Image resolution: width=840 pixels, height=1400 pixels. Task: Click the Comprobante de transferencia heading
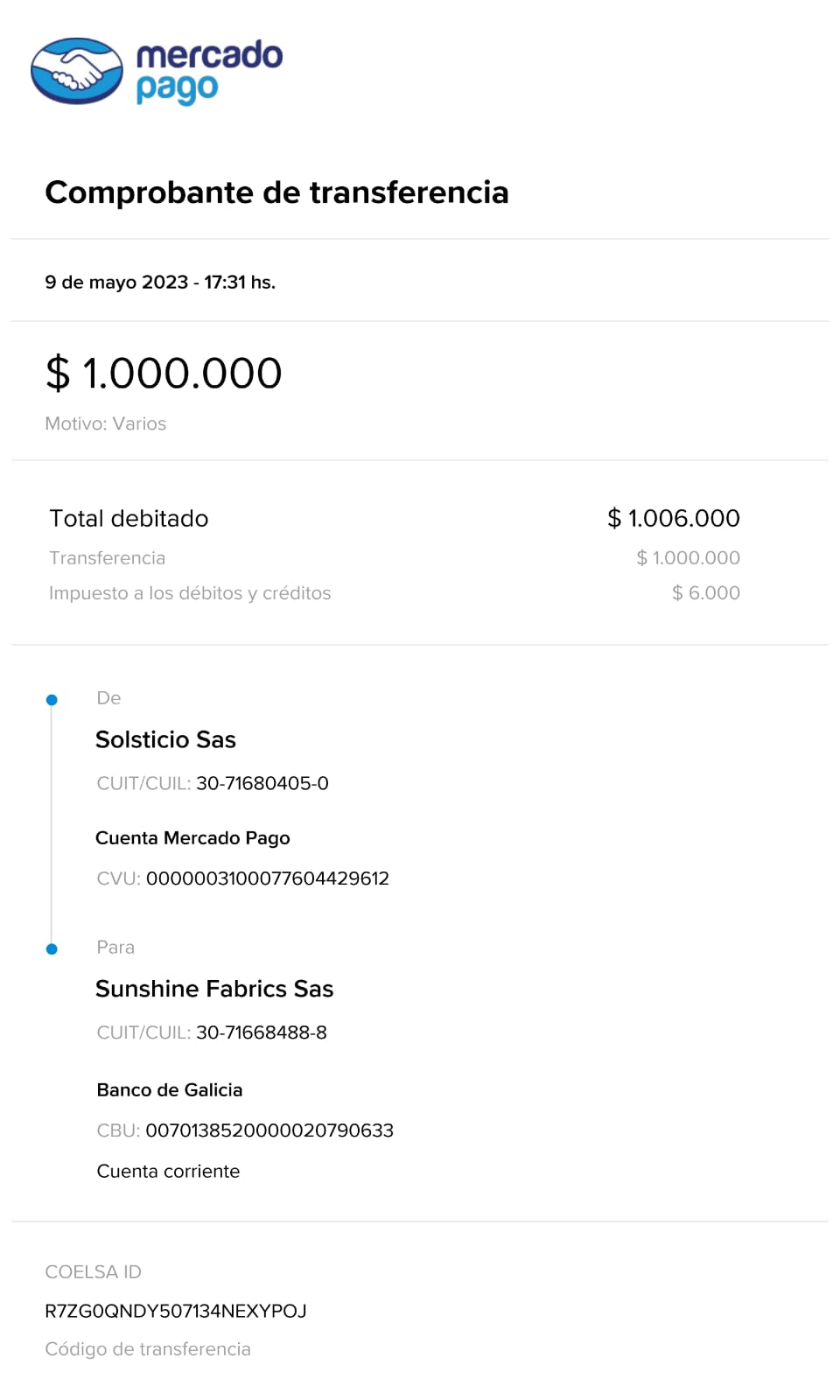tap(276, 192)
